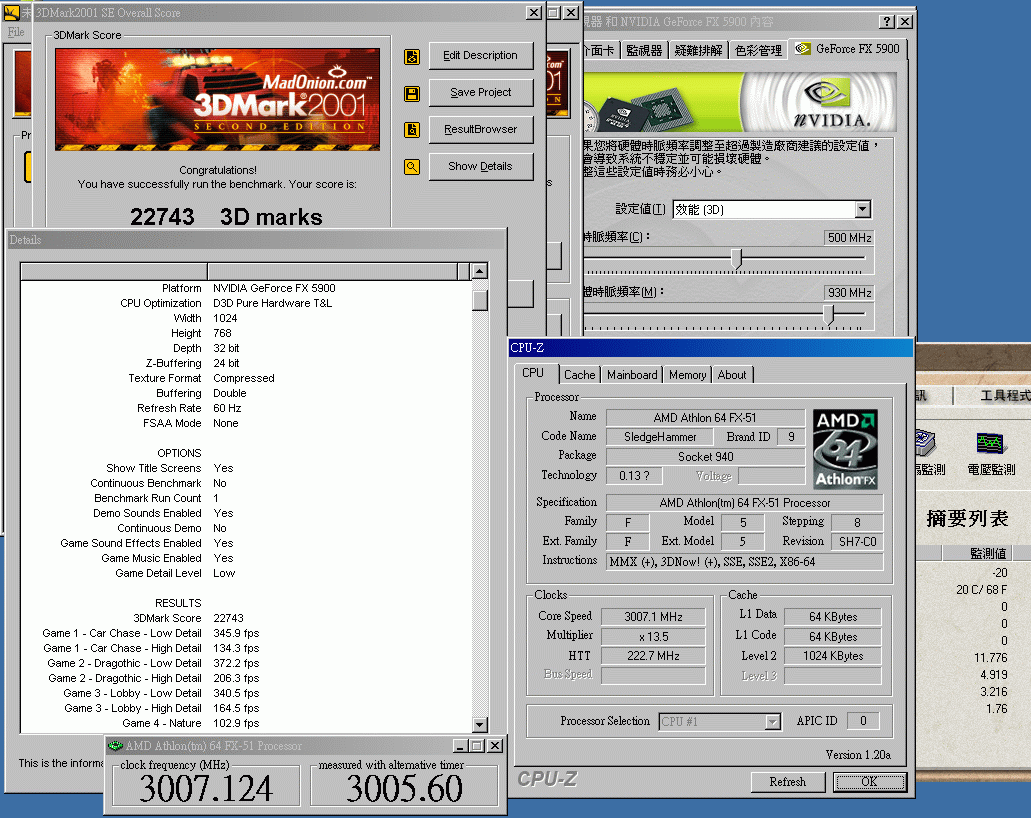This screenshot has width=1031, height=818.
Task: Click the Save Project button
Action: (481, 93)
